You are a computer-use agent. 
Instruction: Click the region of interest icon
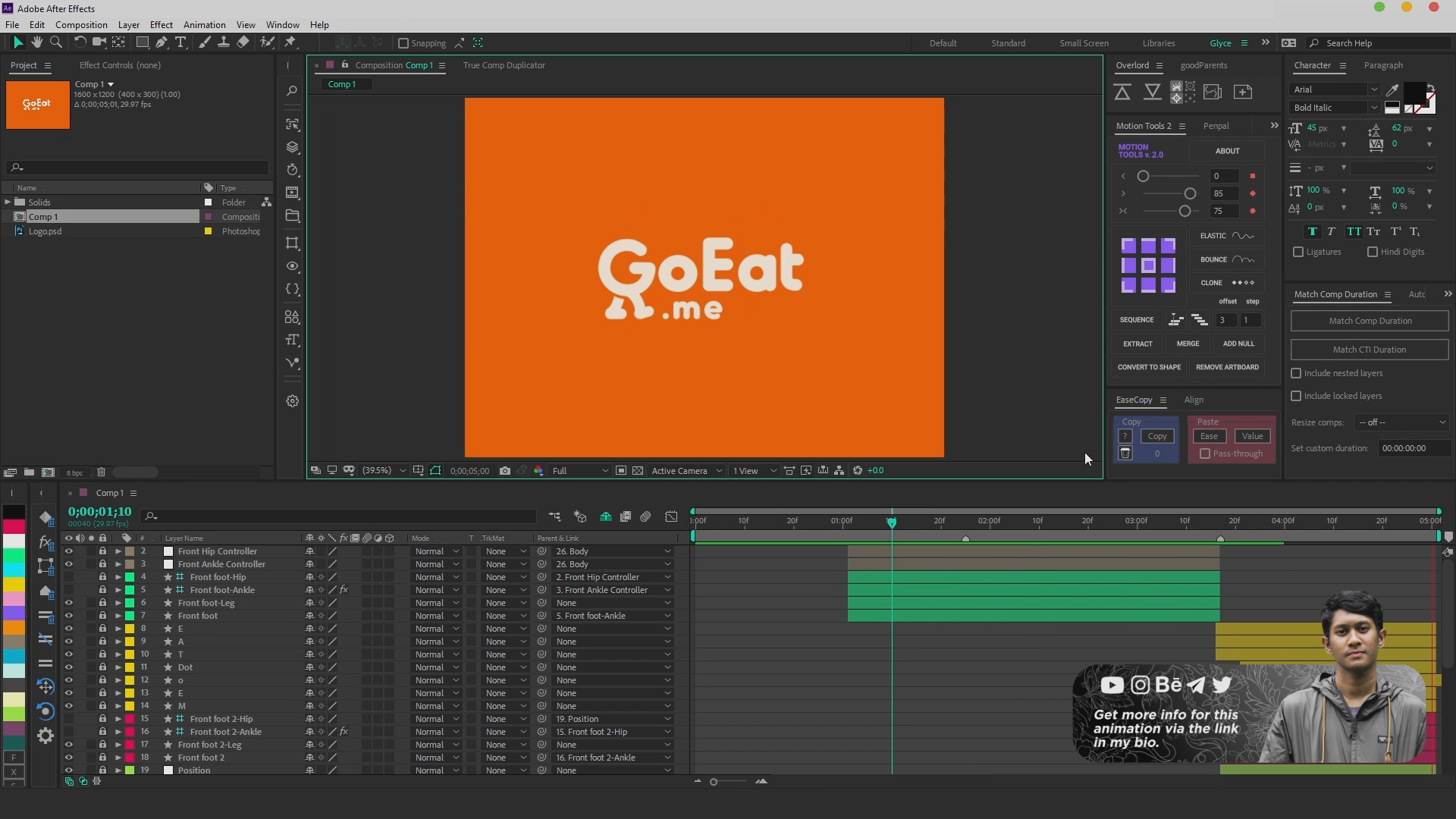621,471
